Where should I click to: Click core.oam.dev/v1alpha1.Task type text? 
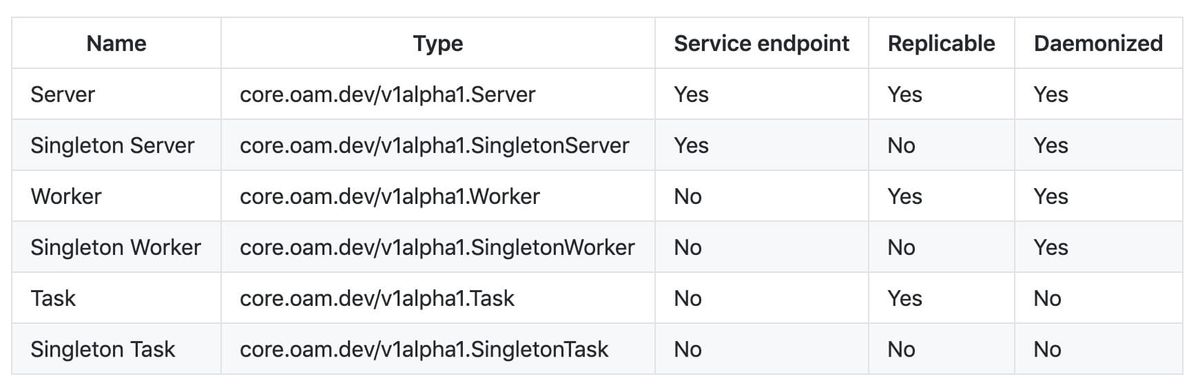pos(378,299)
